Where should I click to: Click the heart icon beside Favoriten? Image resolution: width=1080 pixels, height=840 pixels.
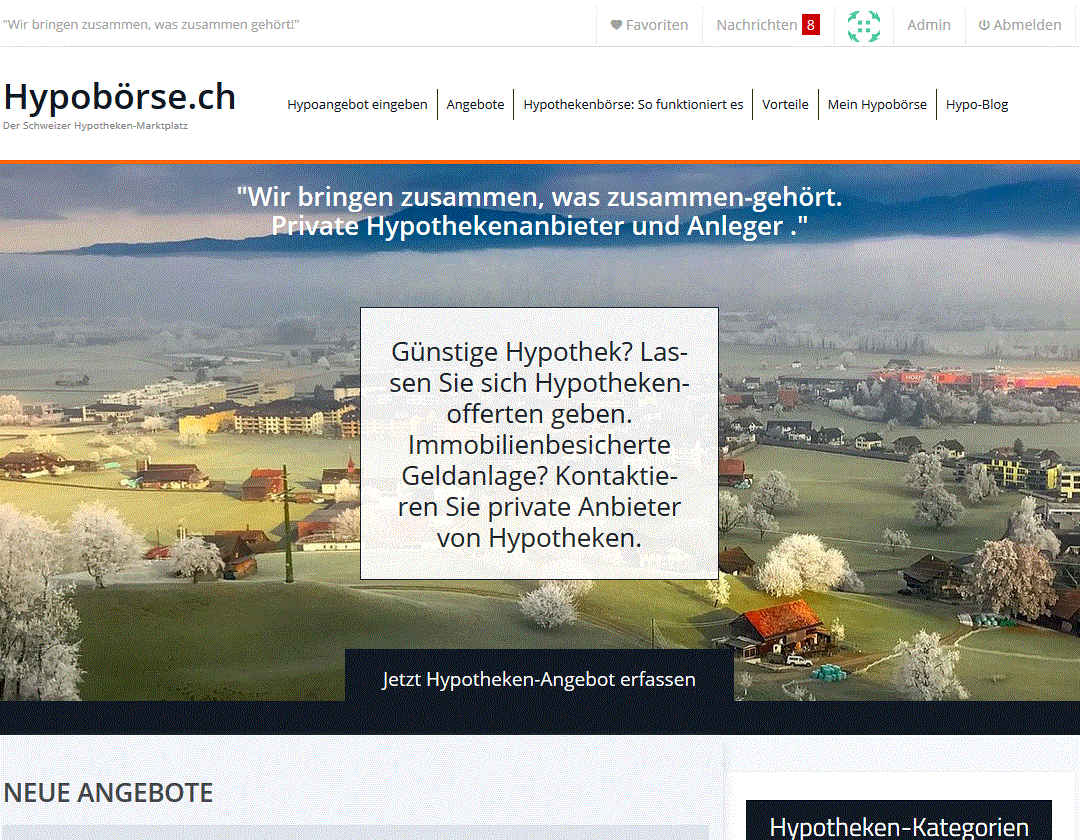[616, 25]
